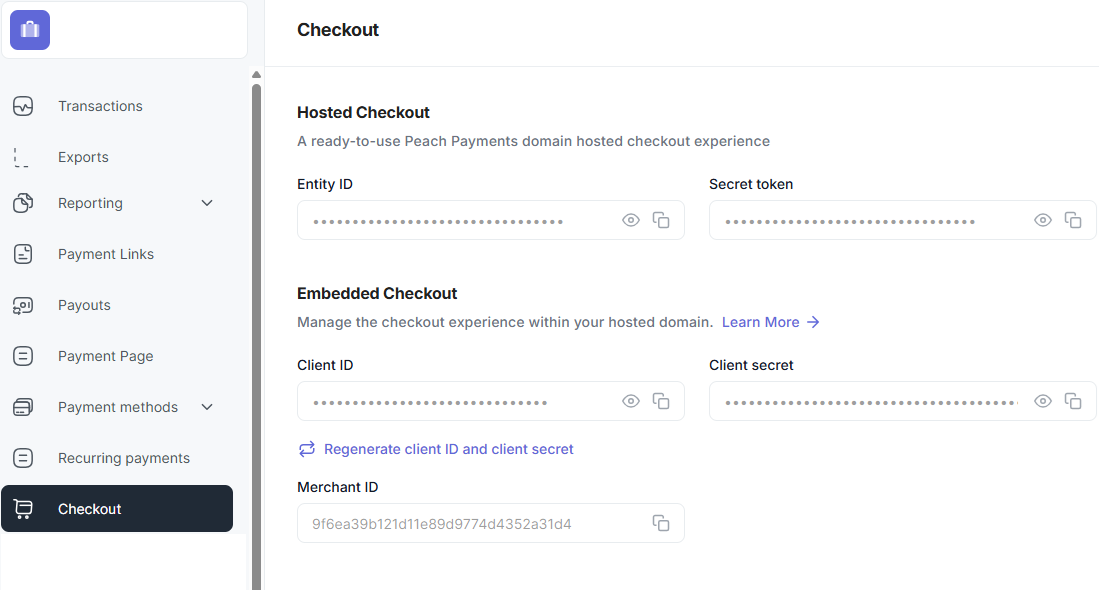Click the Entity ID label
This screenshot has width=1099, height=590.
[325, 184]
